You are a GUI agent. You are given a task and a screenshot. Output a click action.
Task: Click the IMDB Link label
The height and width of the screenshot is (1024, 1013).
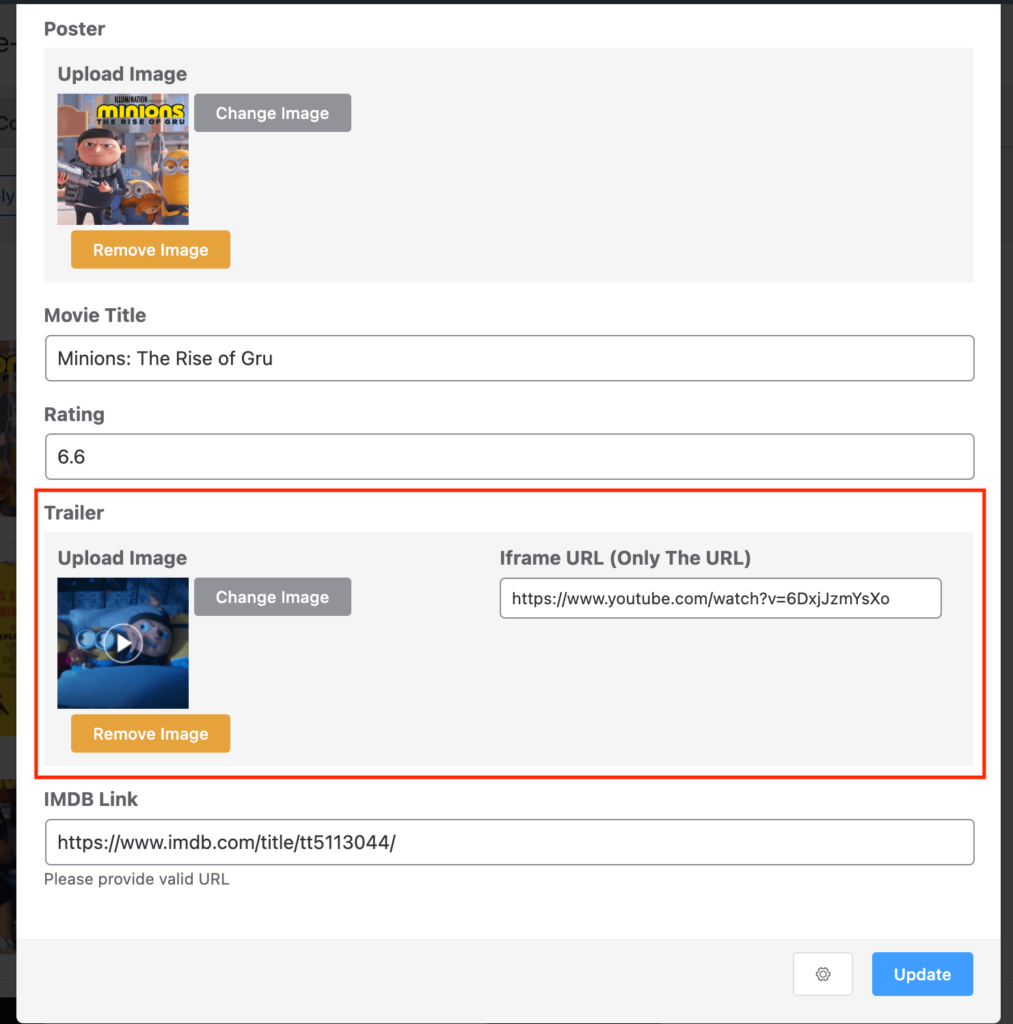click(x=91, y=799)
